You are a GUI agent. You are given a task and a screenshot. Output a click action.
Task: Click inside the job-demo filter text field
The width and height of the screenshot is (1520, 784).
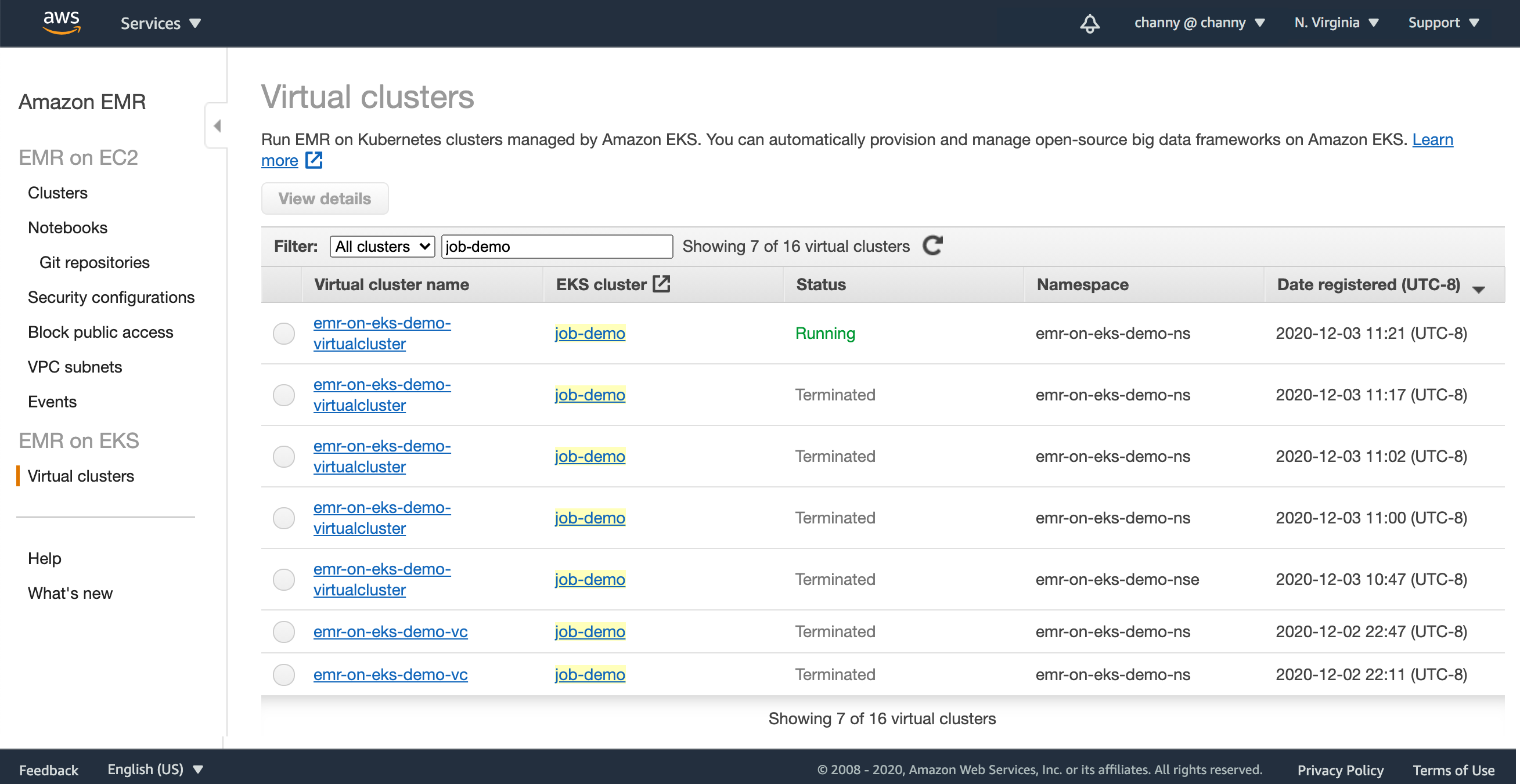[x=556, y=246]
